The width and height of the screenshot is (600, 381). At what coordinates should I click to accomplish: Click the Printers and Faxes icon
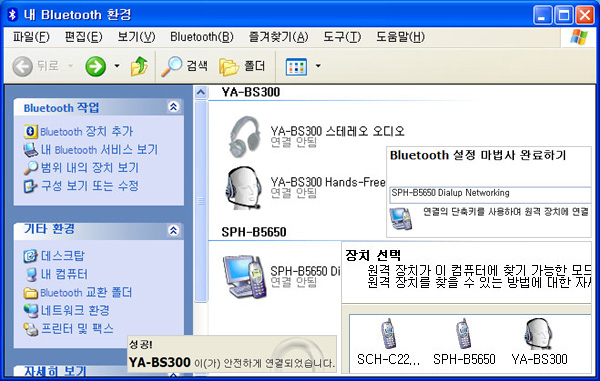click(31, 329)
